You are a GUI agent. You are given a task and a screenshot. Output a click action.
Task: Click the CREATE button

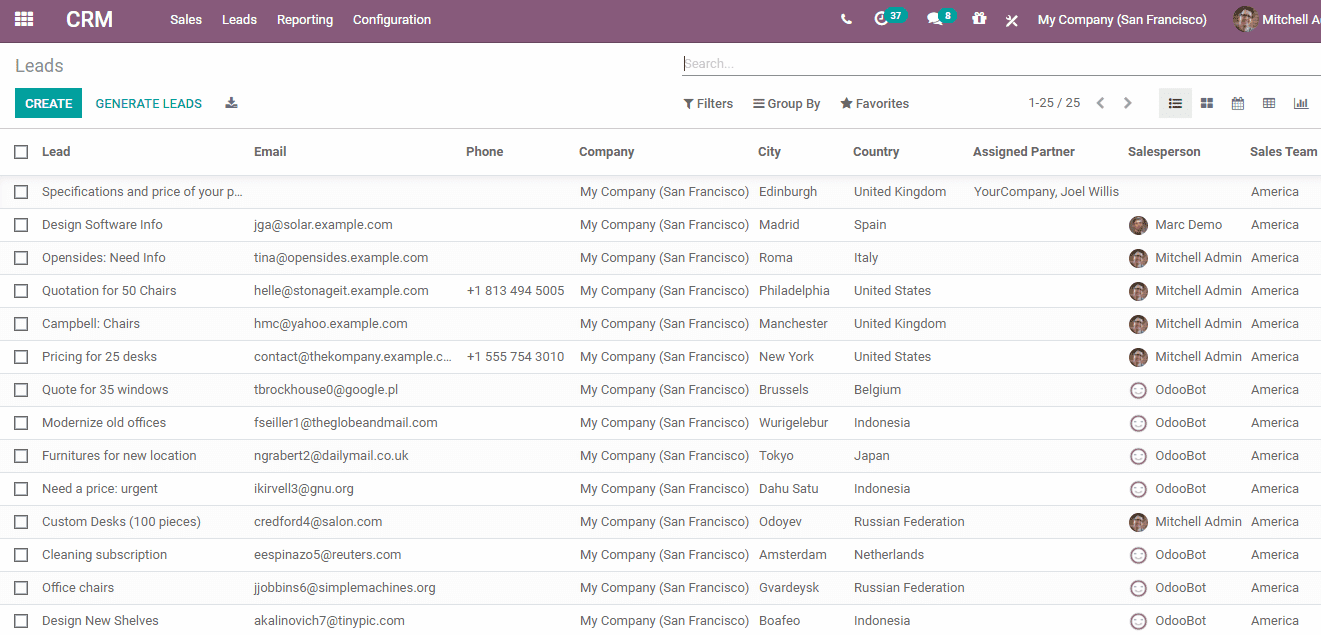48,103
